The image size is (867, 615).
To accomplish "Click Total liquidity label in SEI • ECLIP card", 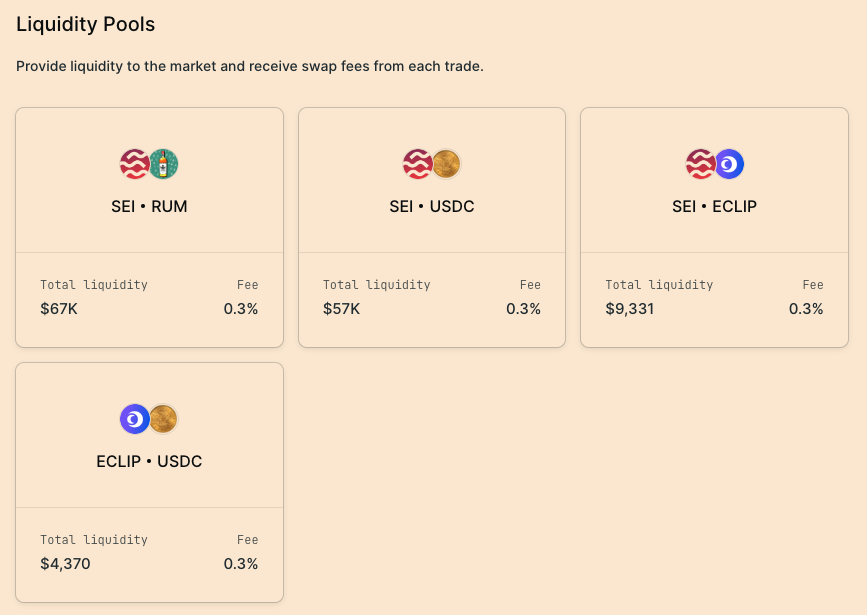I will pos(659,285).
